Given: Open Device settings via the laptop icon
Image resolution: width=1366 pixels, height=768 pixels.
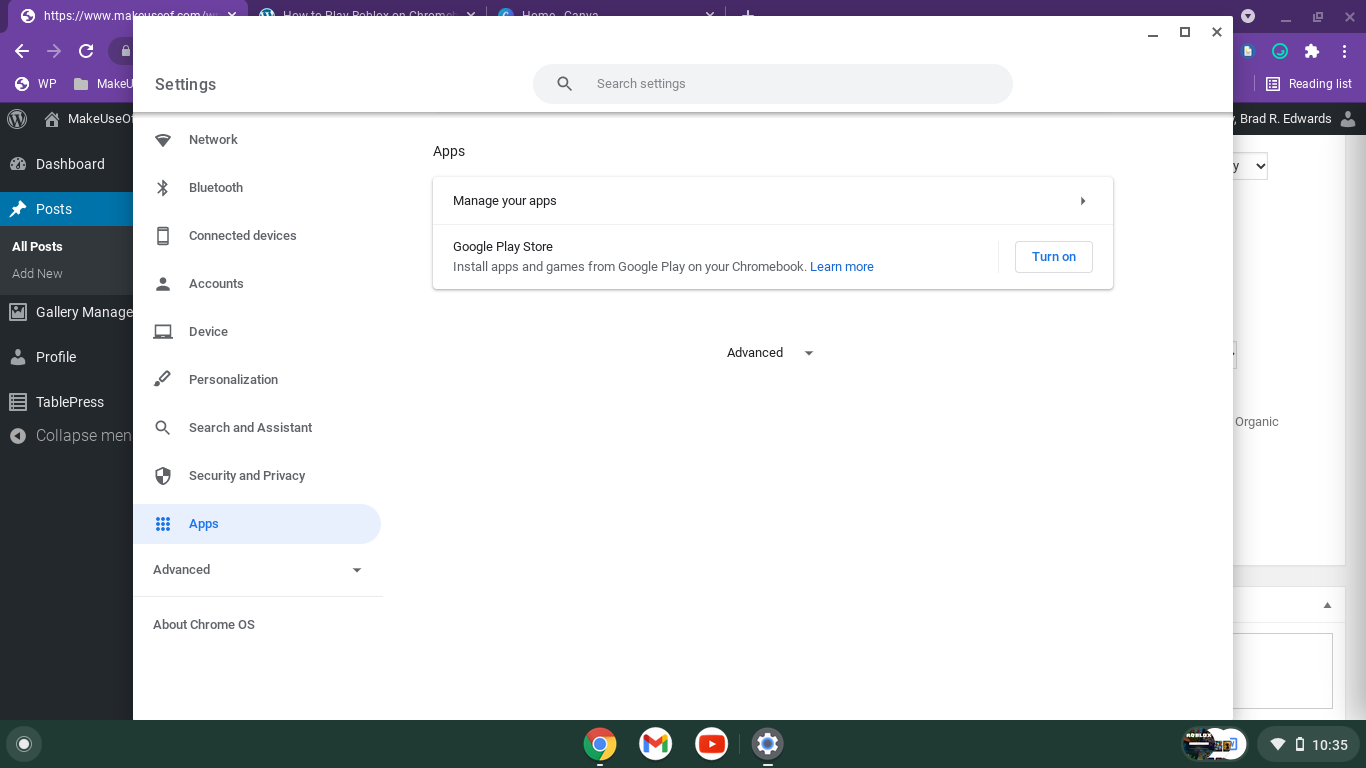Looking at the screenshot, I should pyautogui.click(x=163, y=331).
